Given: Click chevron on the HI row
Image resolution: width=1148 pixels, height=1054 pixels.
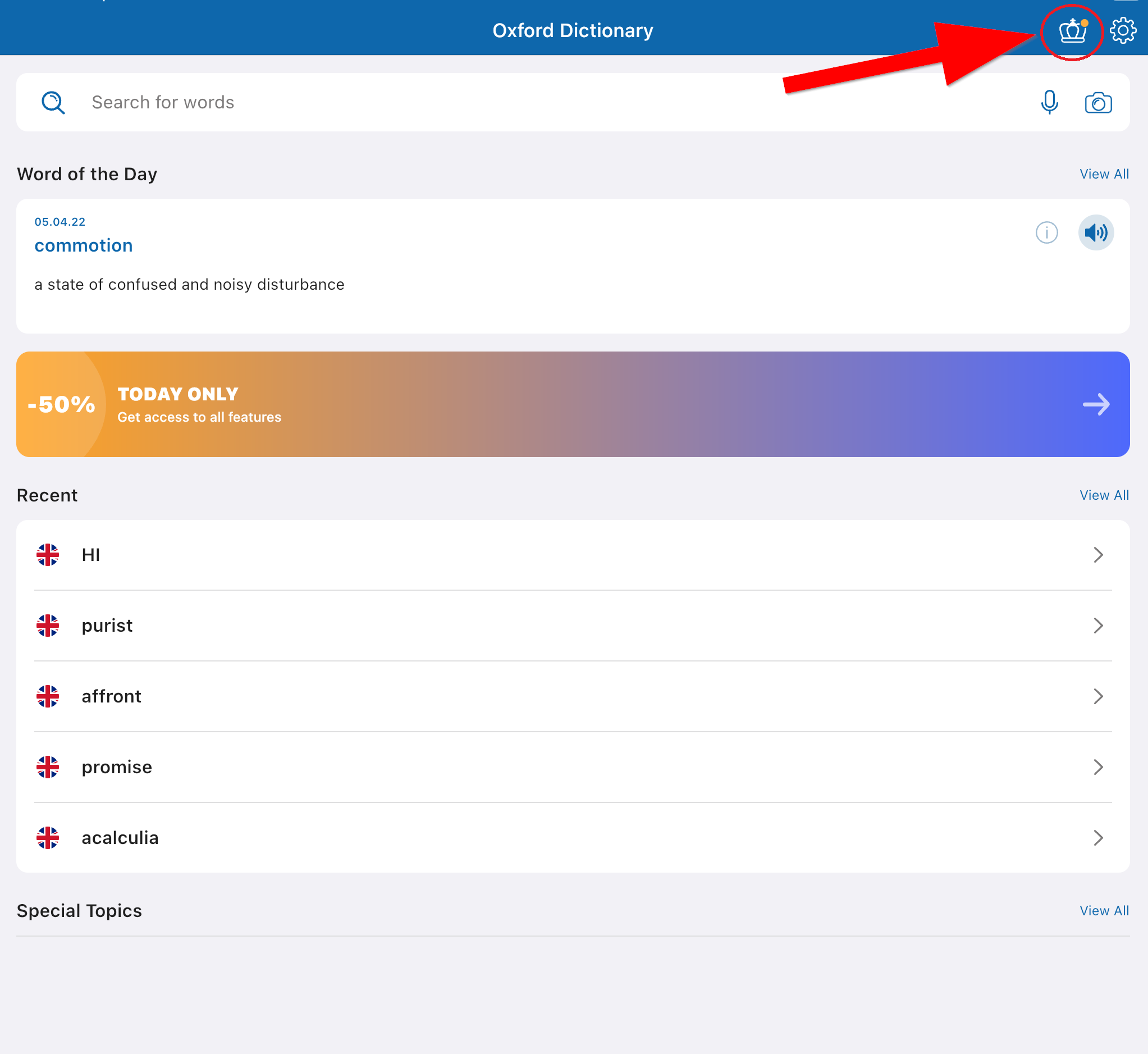Looking at the screenshot, I should 1098,555.
